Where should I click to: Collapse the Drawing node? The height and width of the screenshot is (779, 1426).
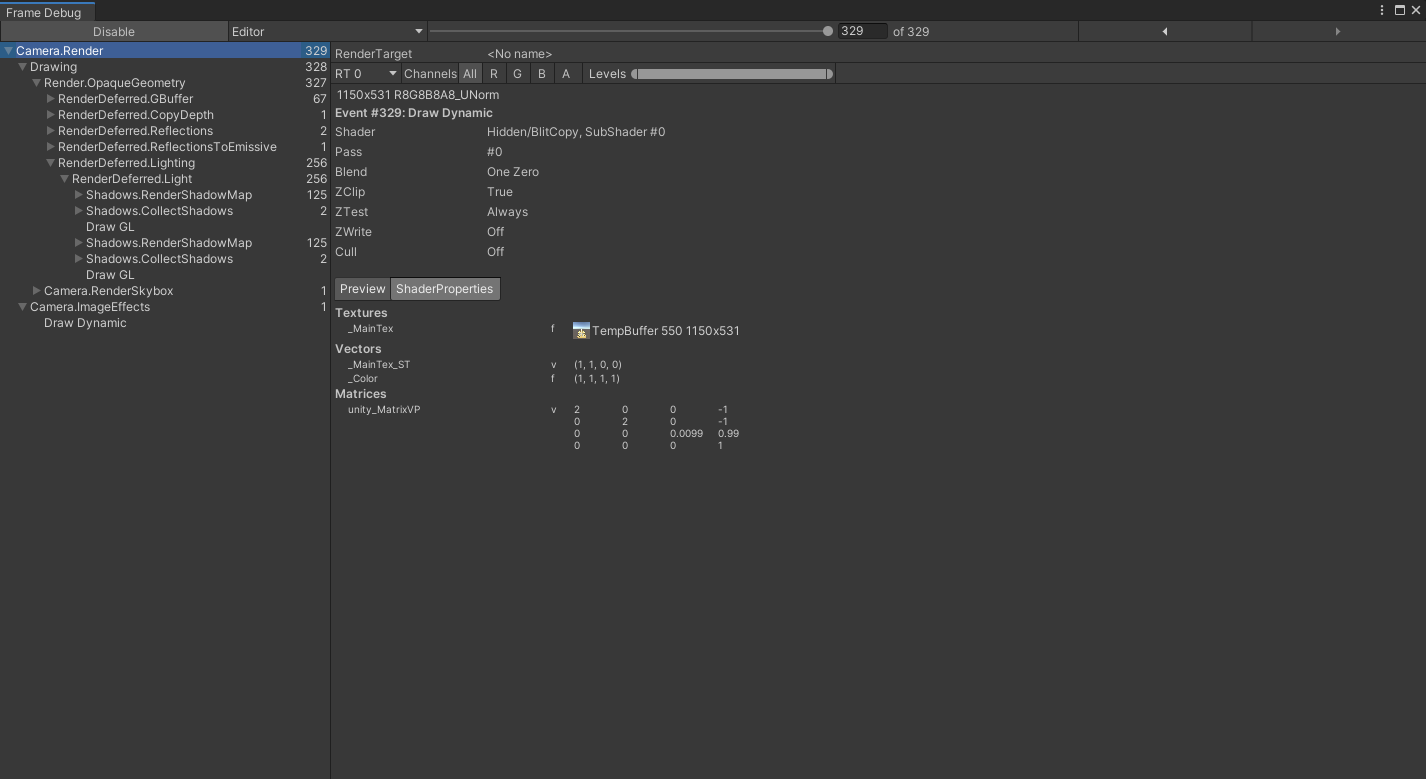click(x=23, y=67)
